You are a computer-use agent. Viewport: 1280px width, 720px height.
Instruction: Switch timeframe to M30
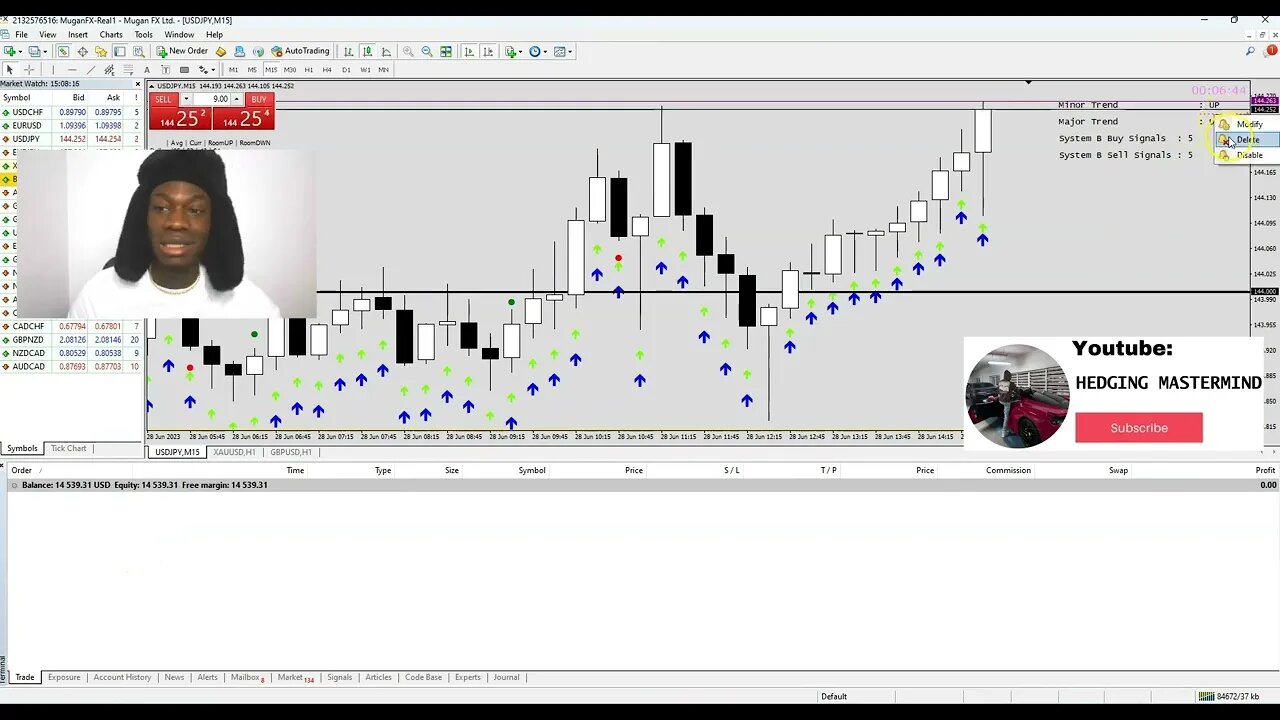(x=290, y=70)
